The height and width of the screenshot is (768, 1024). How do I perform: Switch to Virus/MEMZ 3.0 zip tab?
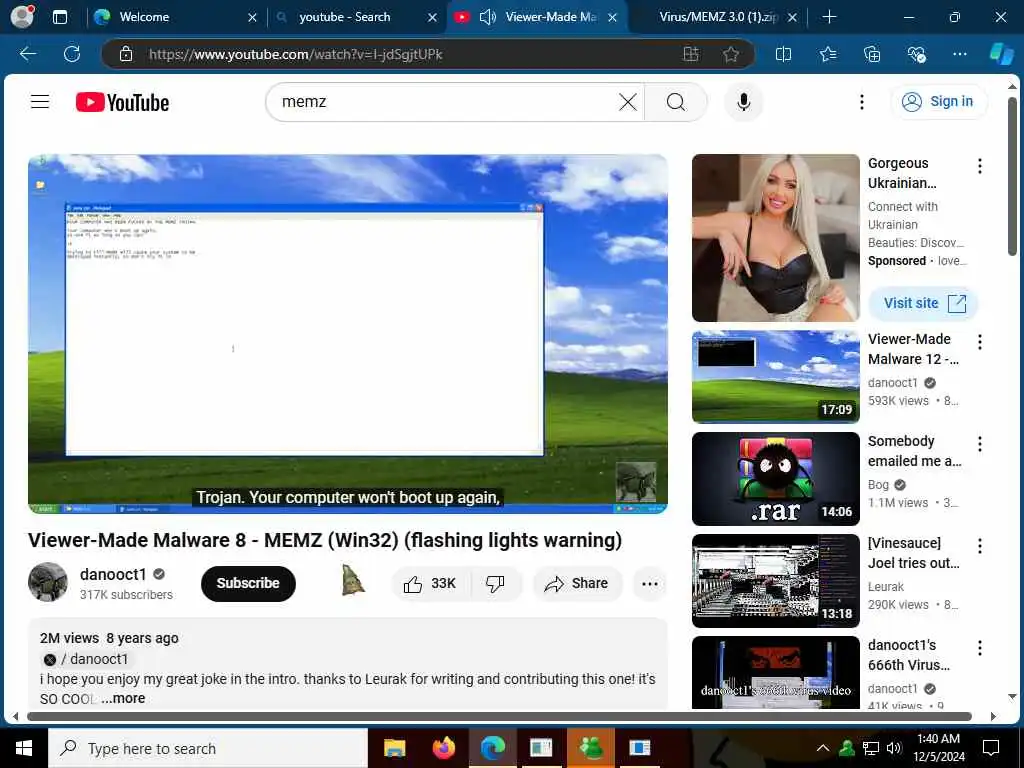point(718,17)
